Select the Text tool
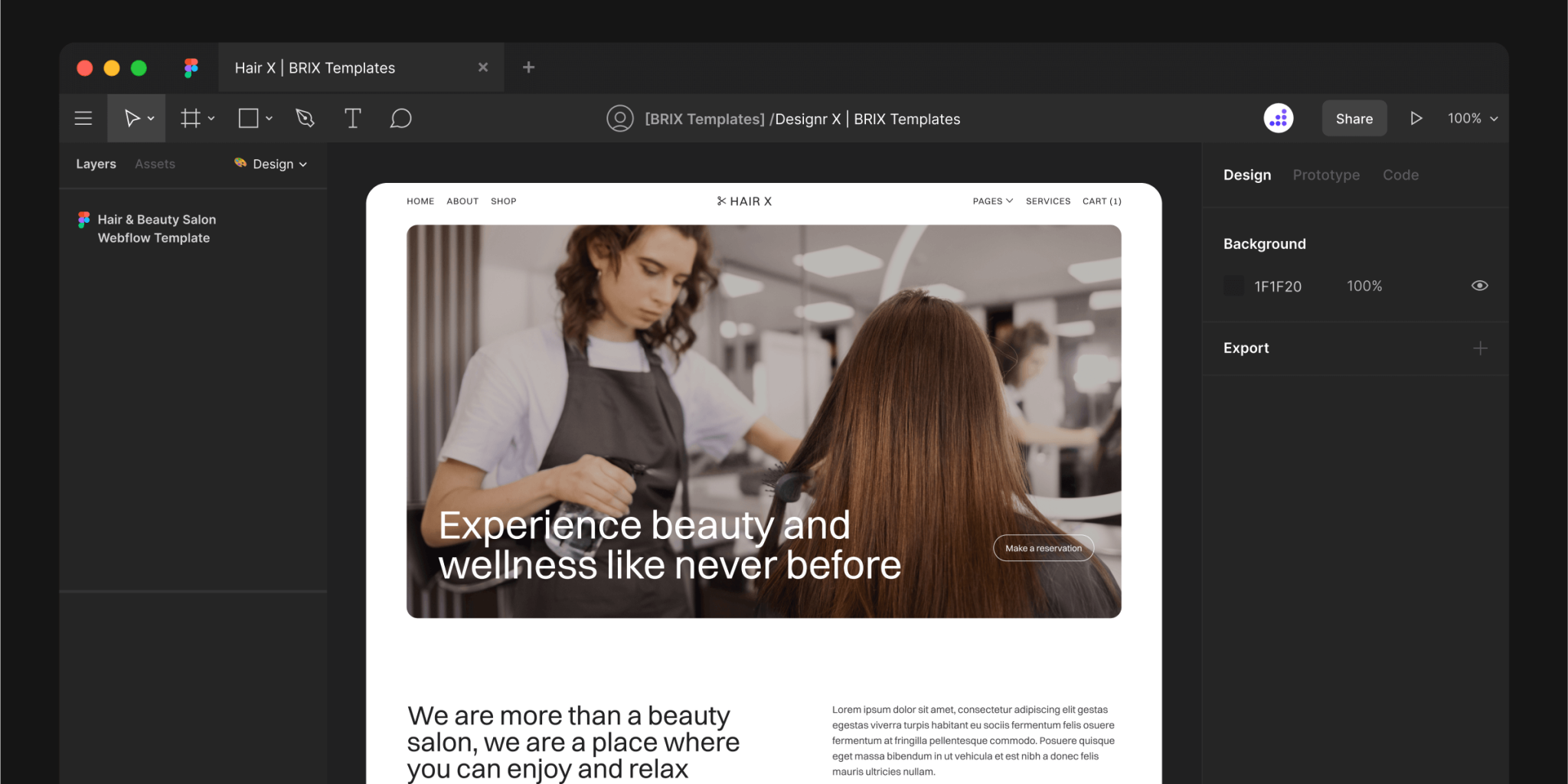 [x=352, y=118]
